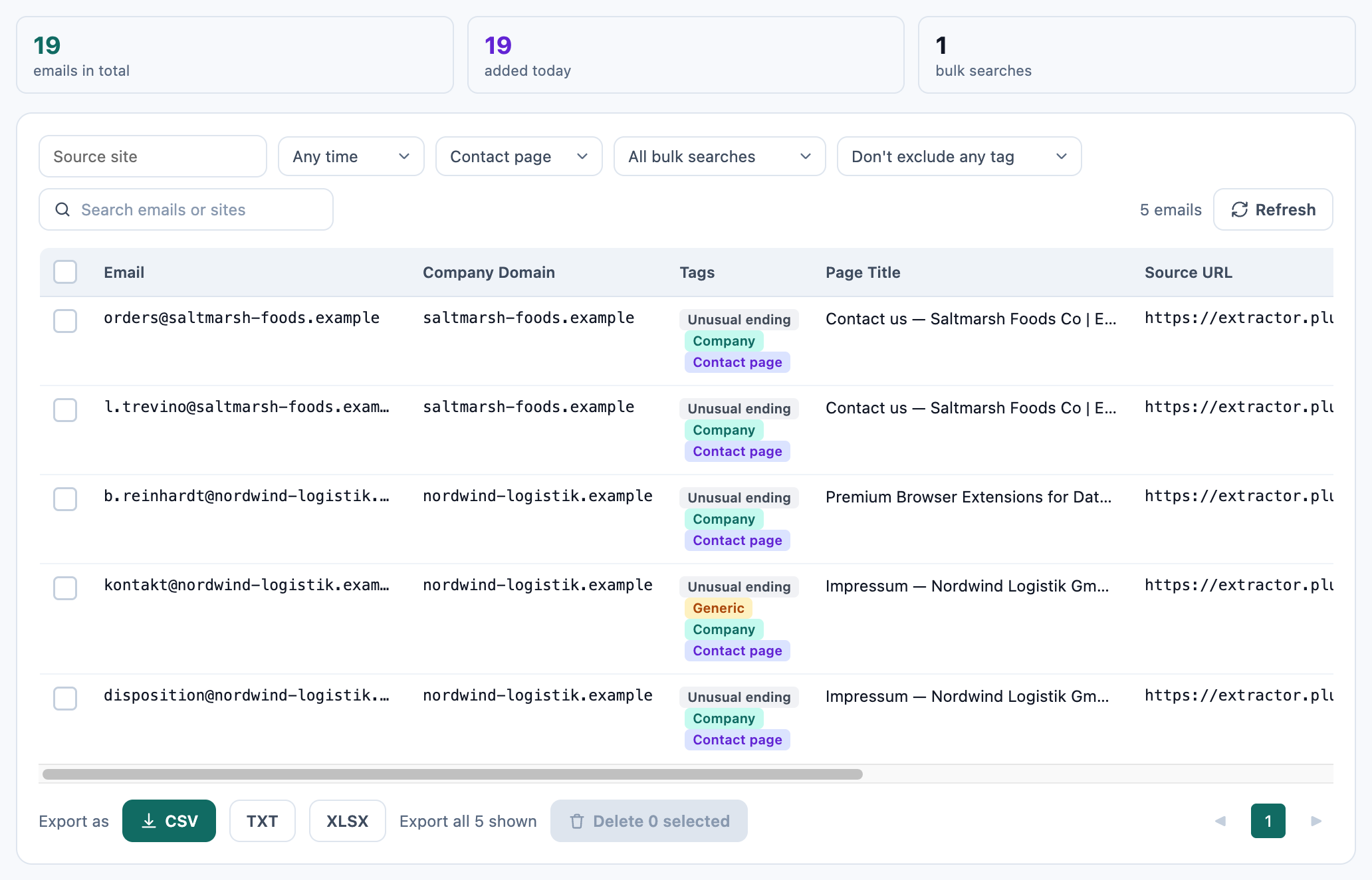Toggle the select-all checkbox in header

point(65,272)
